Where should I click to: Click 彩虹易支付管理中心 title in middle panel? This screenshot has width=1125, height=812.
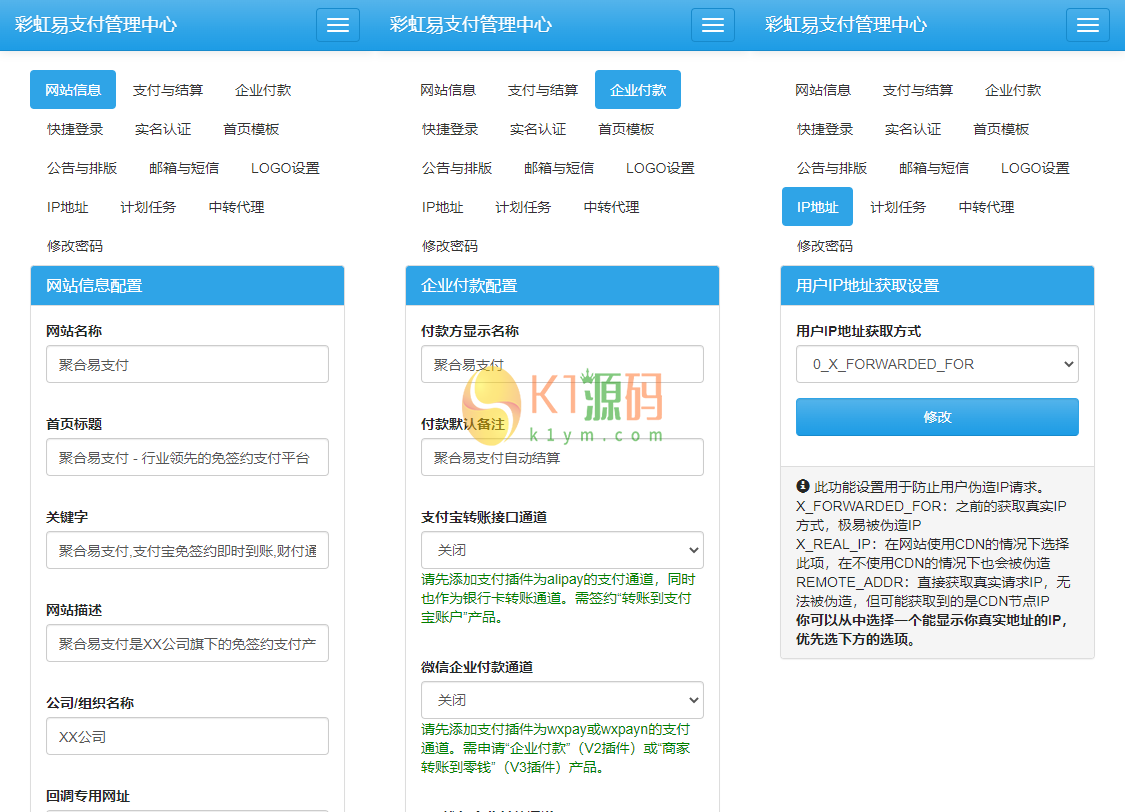click(x=471, y=25)
